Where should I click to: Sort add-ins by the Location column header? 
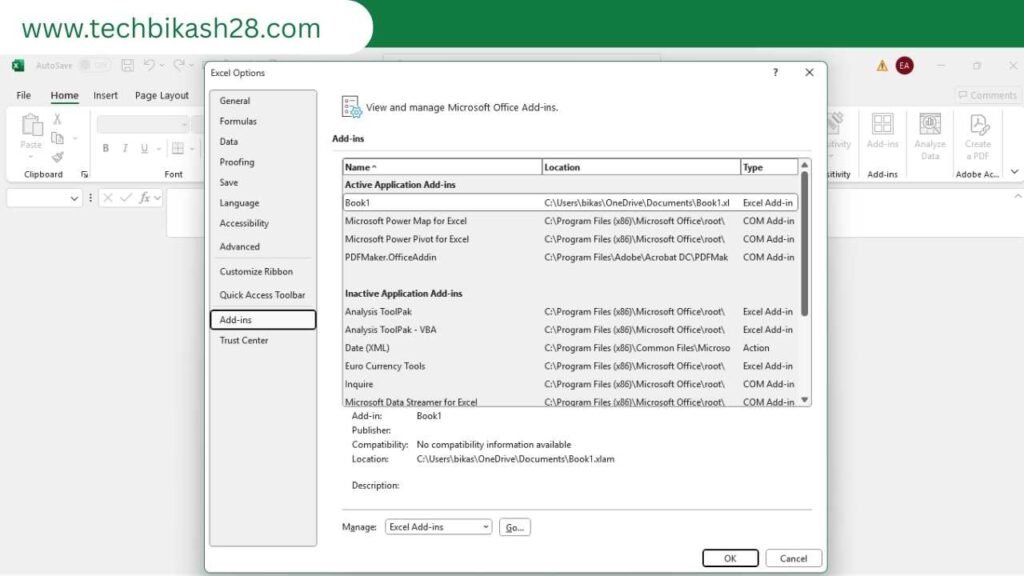(x=641, y=167)
